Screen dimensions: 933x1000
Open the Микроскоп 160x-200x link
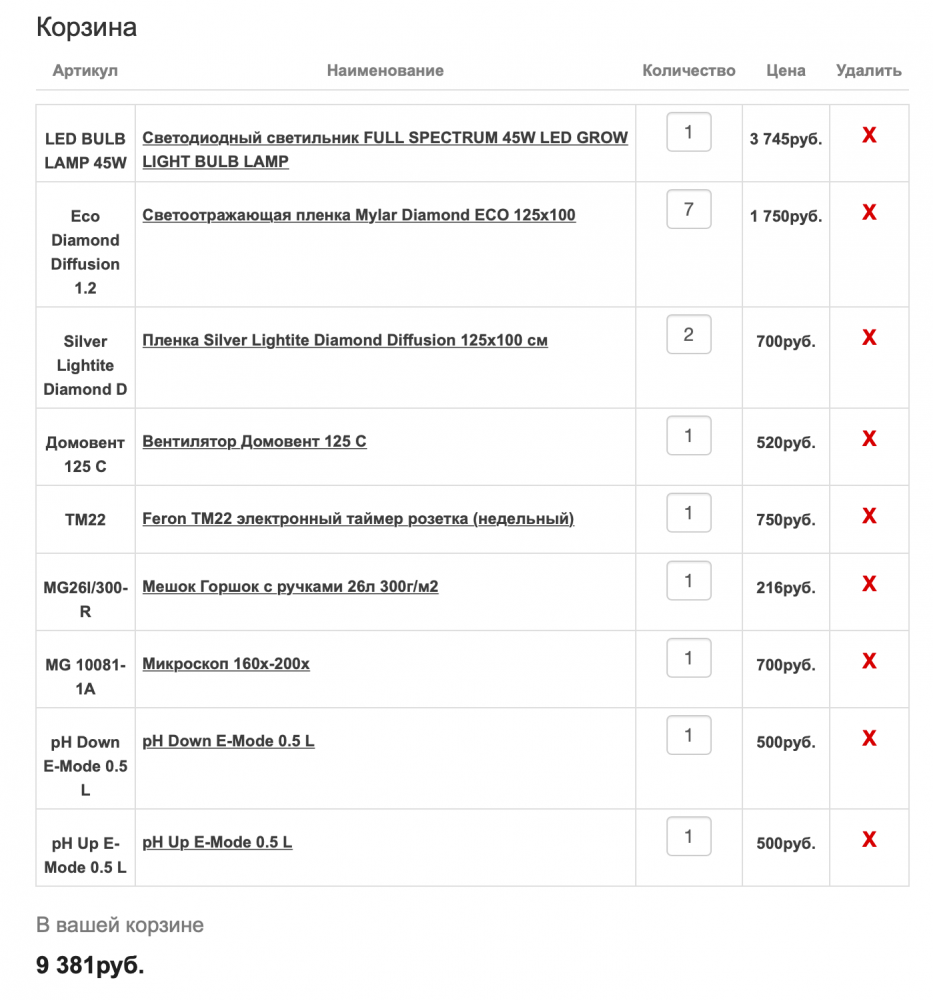pyautogui.click(x=226, y=663)
